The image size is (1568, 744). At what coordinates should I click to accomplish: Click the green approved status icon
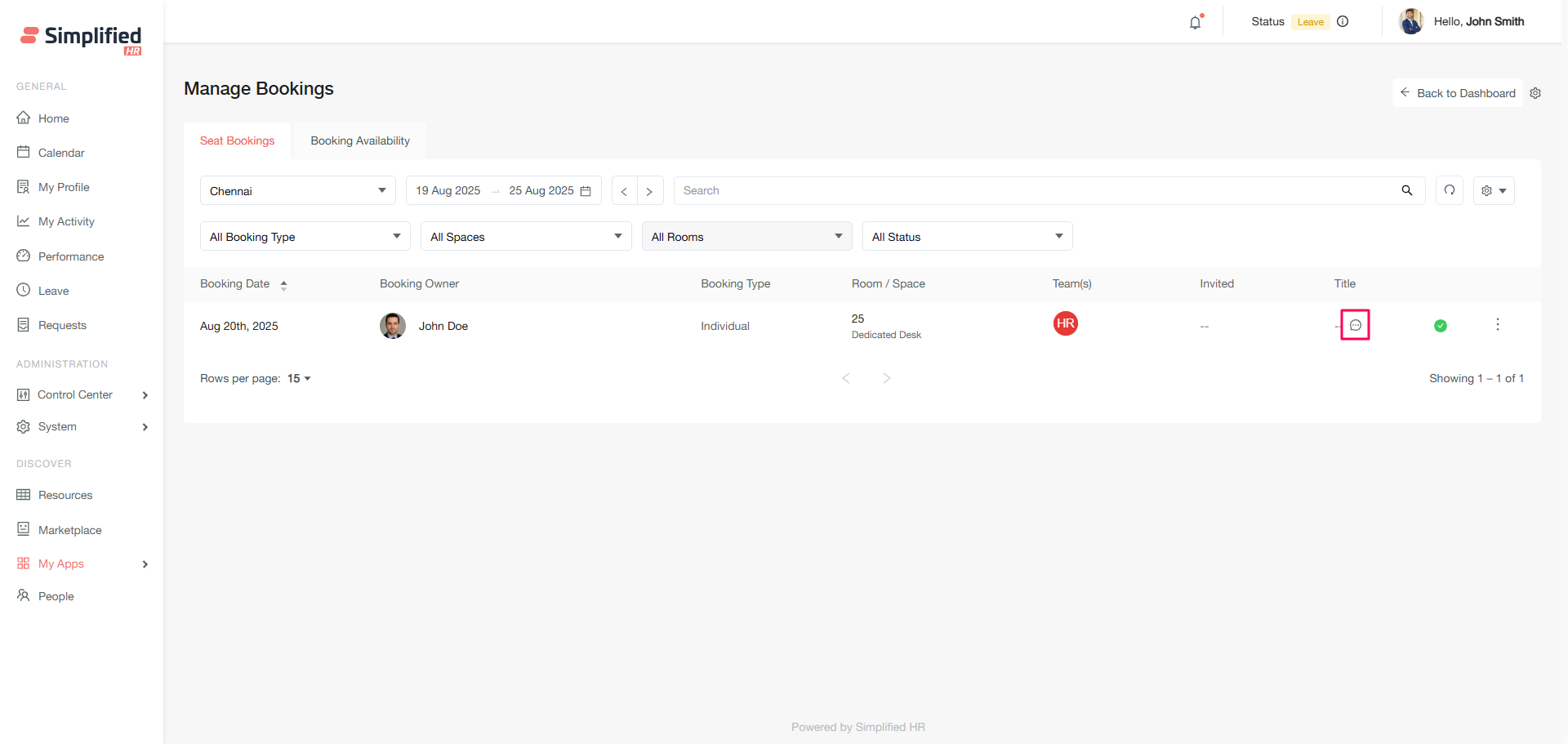coord(1441,326)
